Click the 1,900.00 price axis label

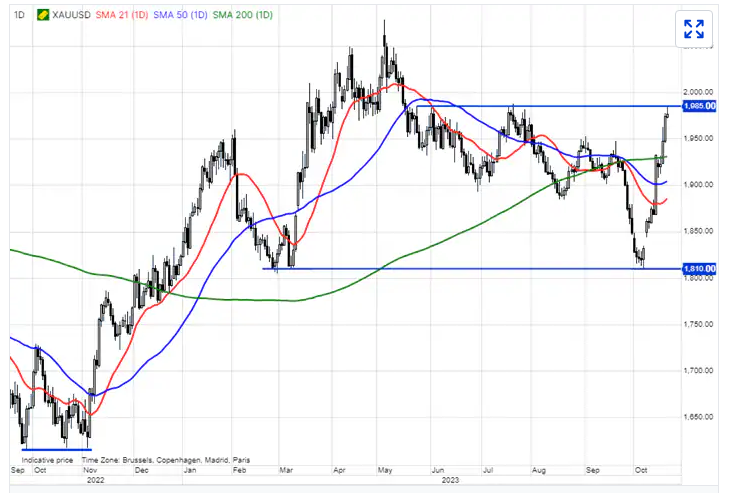tap(698, 185)
